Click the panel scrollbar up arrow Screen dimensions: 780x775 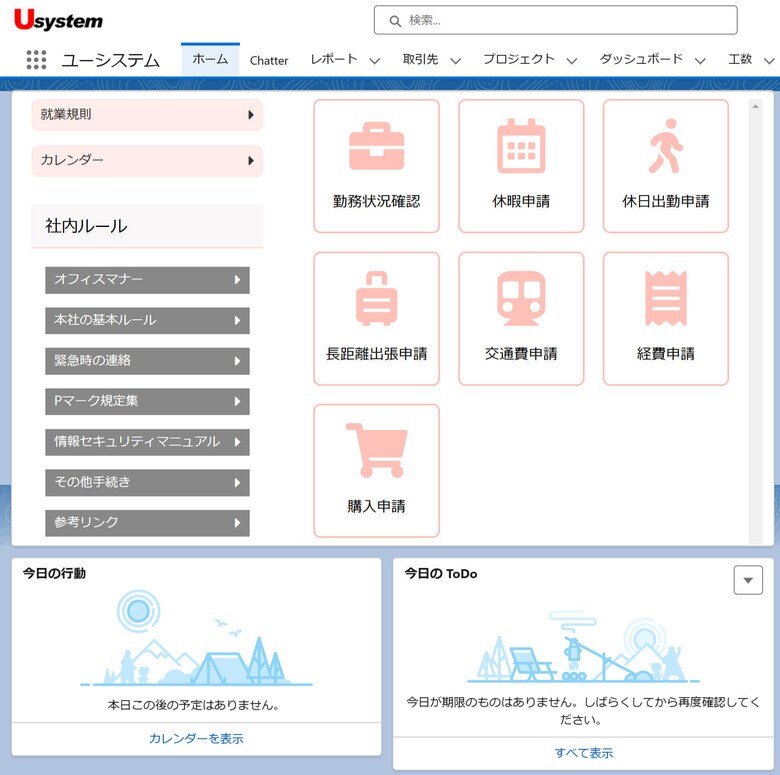755,106
